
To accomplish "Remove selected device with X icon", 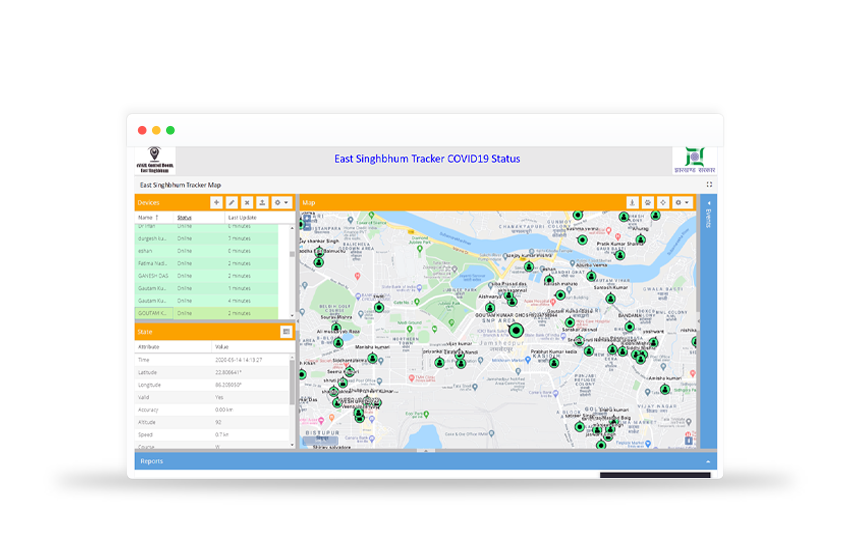I will pos(247,202).
